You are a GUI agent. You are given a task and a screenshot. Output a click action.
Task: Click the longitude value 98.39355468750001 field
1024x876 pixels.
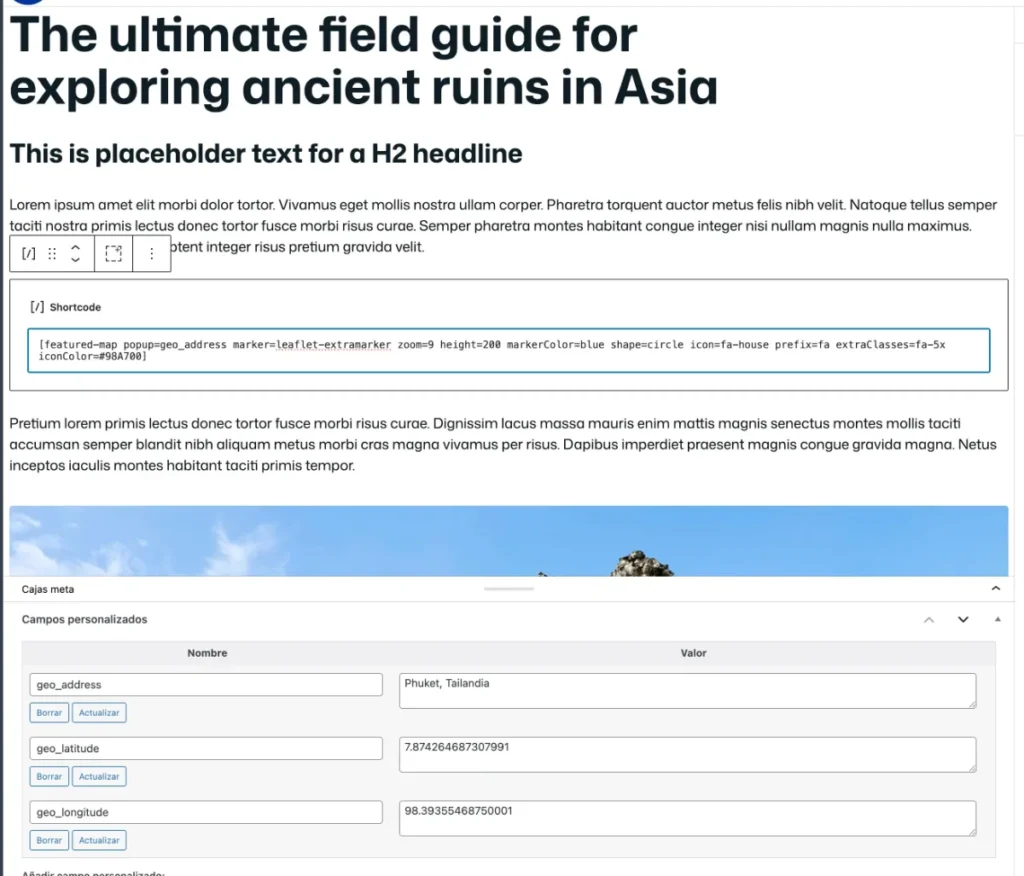[x=688, y=819]
